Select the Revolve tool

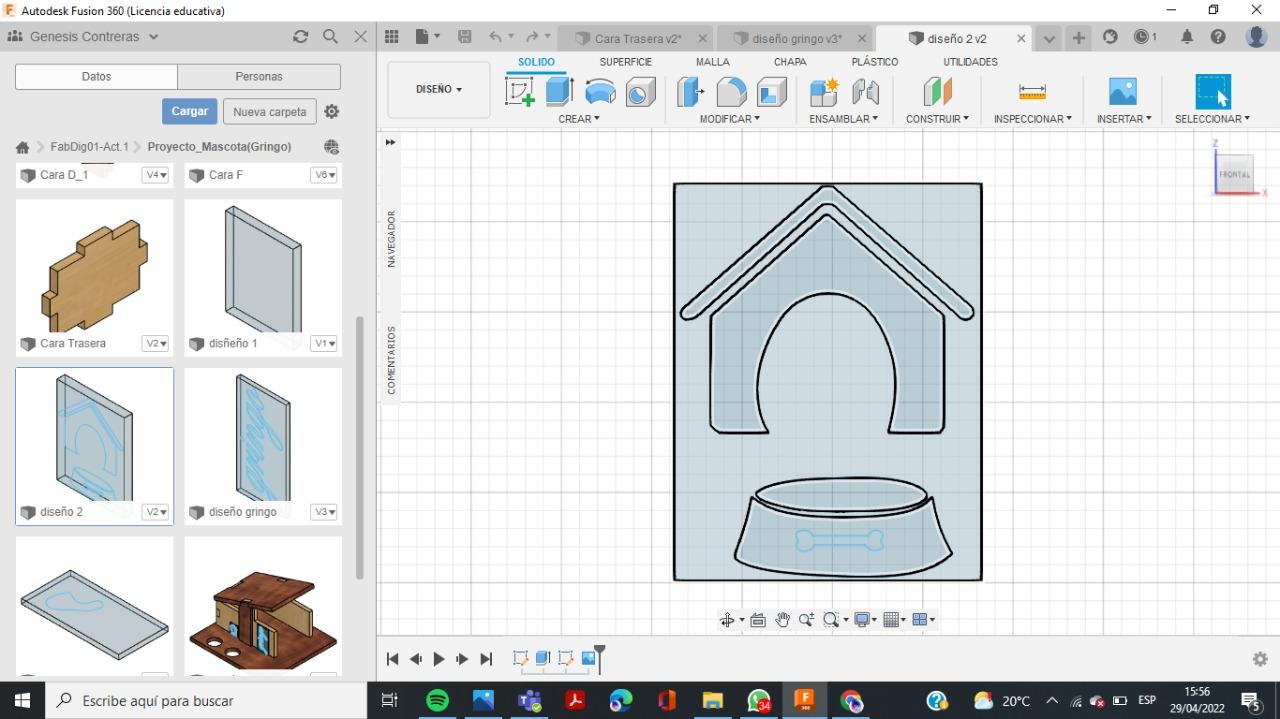click(600, 92)
